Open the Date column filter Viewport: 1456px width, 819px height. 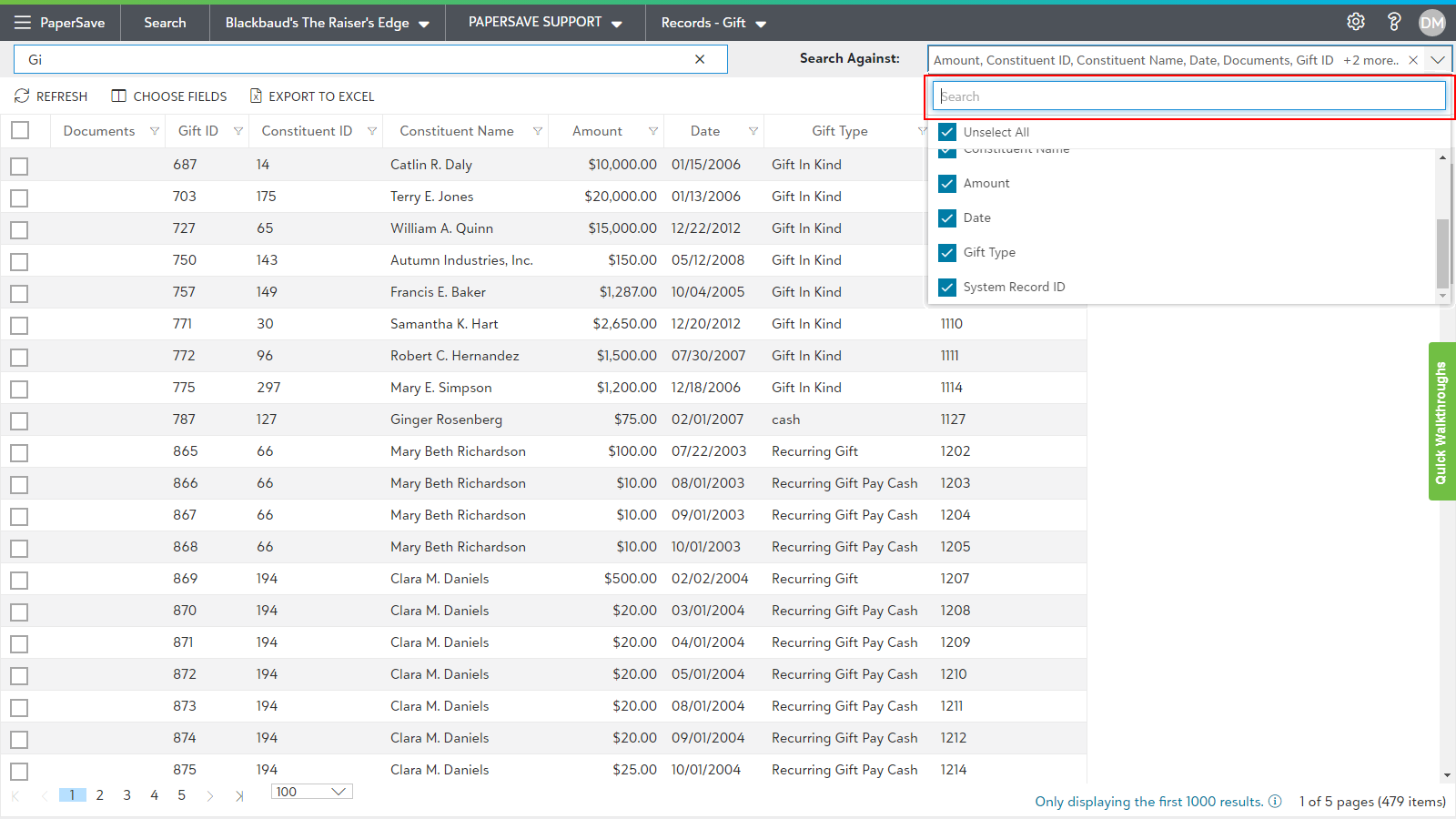point(753,131)
